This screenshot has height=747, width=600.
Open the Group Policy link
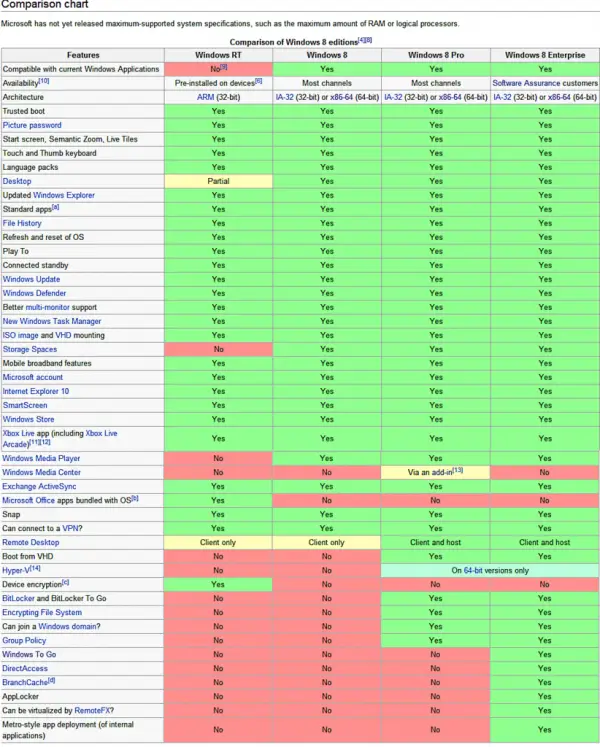(24, 641)
